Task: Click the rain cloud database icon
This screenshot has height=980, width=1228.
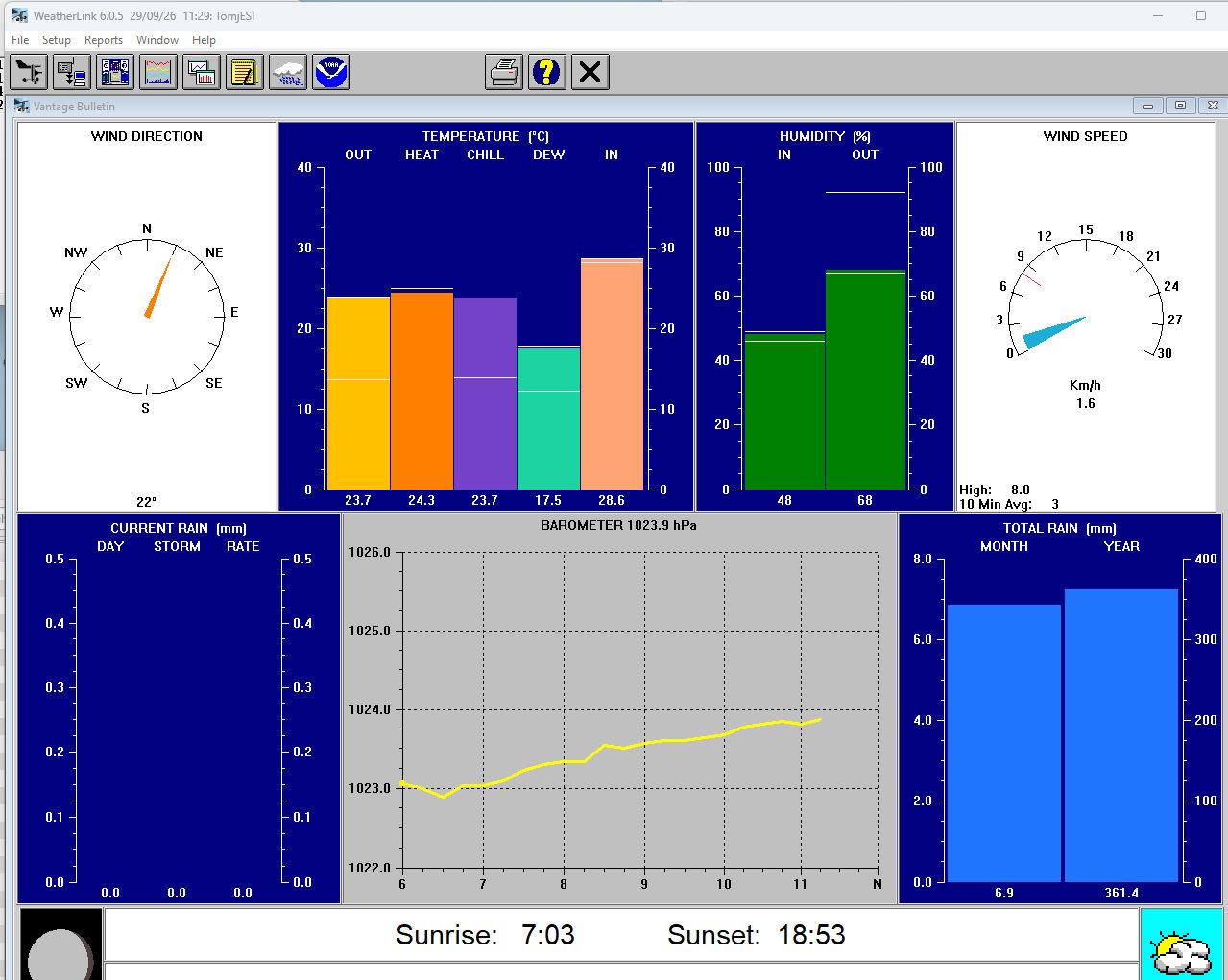Action: click(x=288, y=72)
